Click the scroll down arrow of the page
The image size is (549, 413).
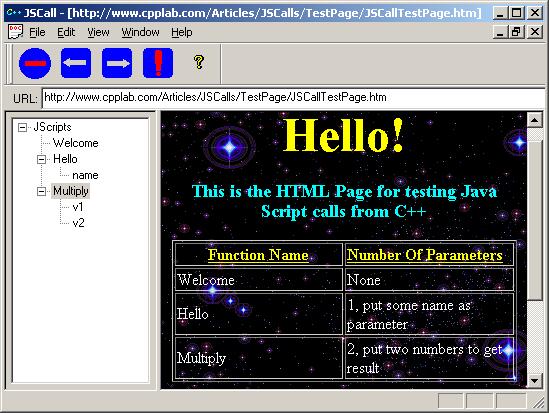tap(534, 380)
